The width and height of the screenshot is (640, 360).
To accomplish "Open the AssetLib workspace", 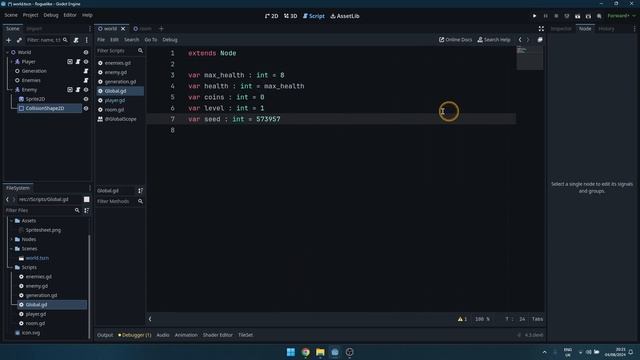I will tap(345, 16).
